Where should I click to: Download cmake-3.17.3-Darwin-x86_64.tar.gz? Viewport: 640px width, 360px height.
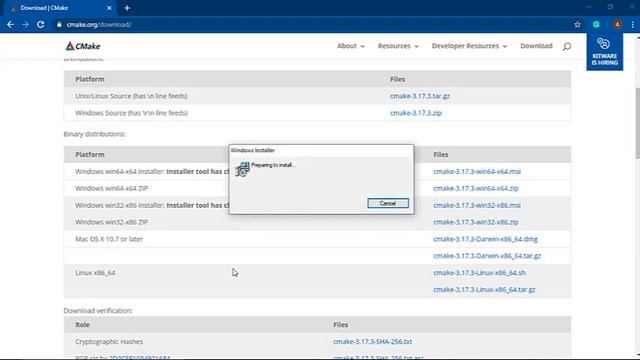pos(487,256)
